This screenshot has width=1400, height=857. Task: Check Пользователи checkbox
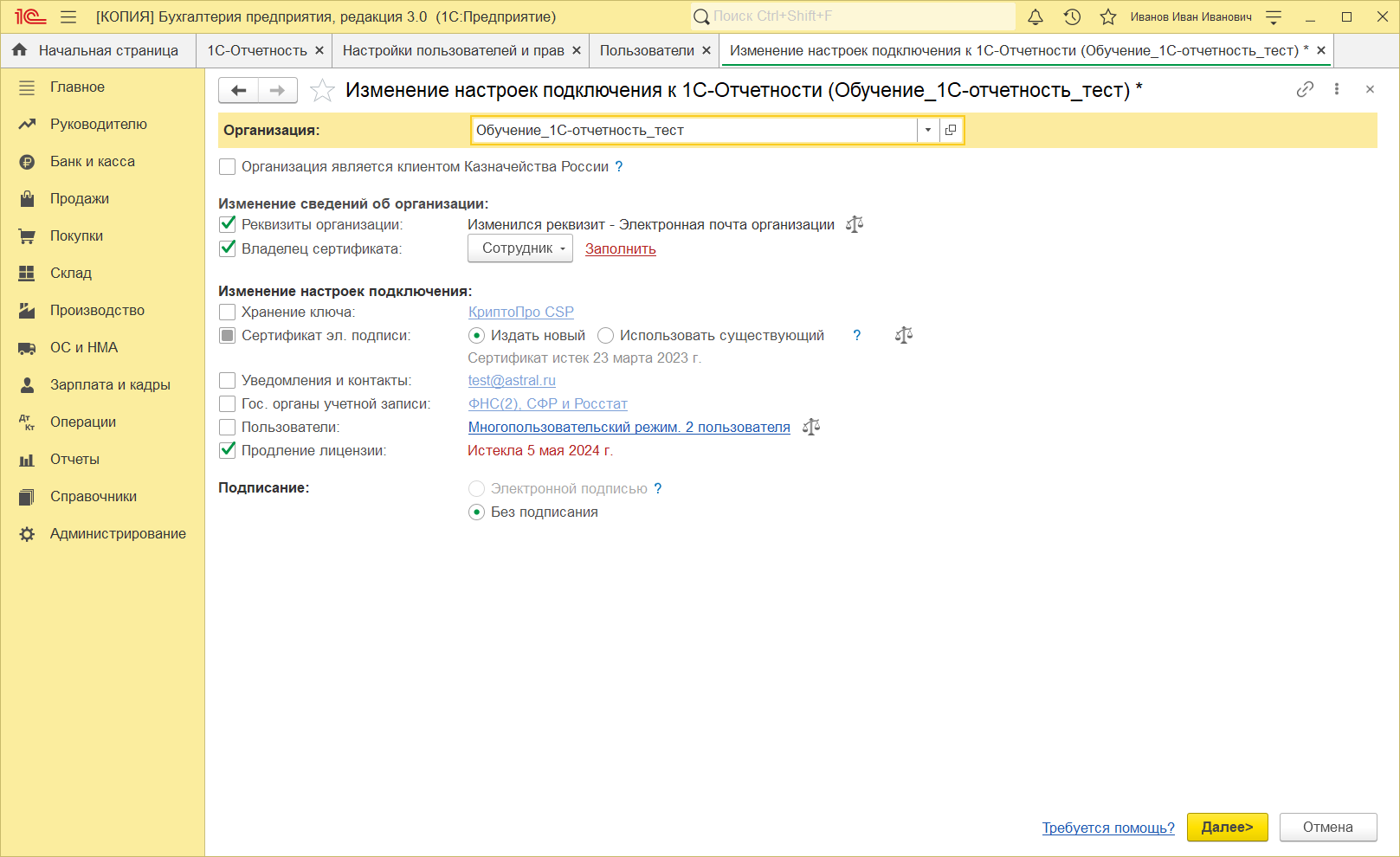click(x=228, y=427)
